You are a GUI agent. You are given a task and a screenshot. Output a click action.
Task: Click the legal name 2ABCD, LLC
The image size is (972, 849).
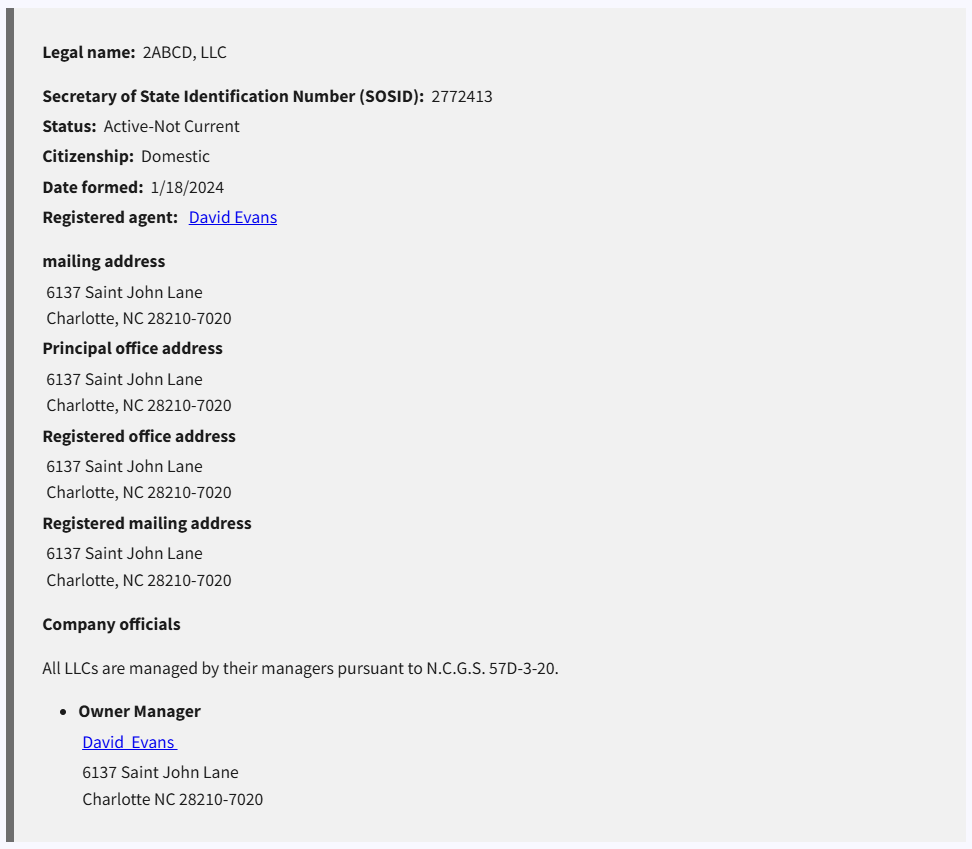tap(185, 52)
